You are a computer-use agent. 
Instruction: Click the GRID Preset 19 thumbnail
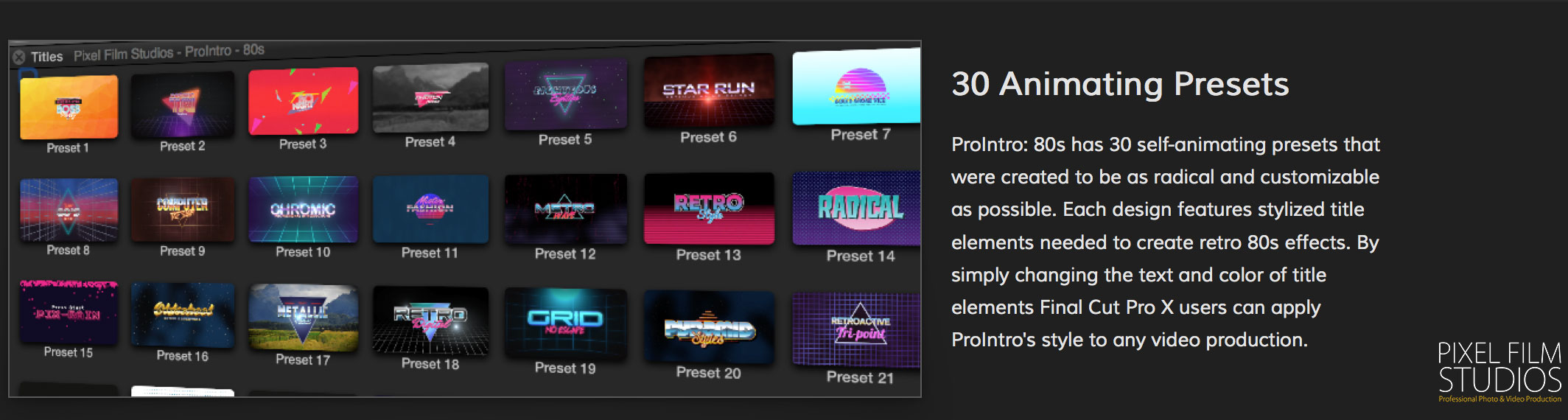565,323
